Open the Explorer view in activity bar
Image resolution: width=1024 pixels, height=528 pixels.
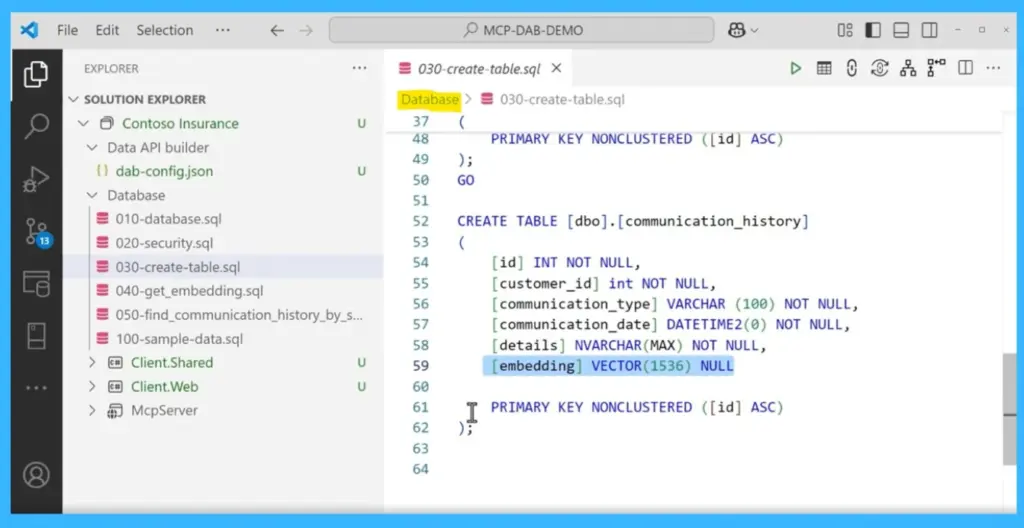click(x=36, y=74)
